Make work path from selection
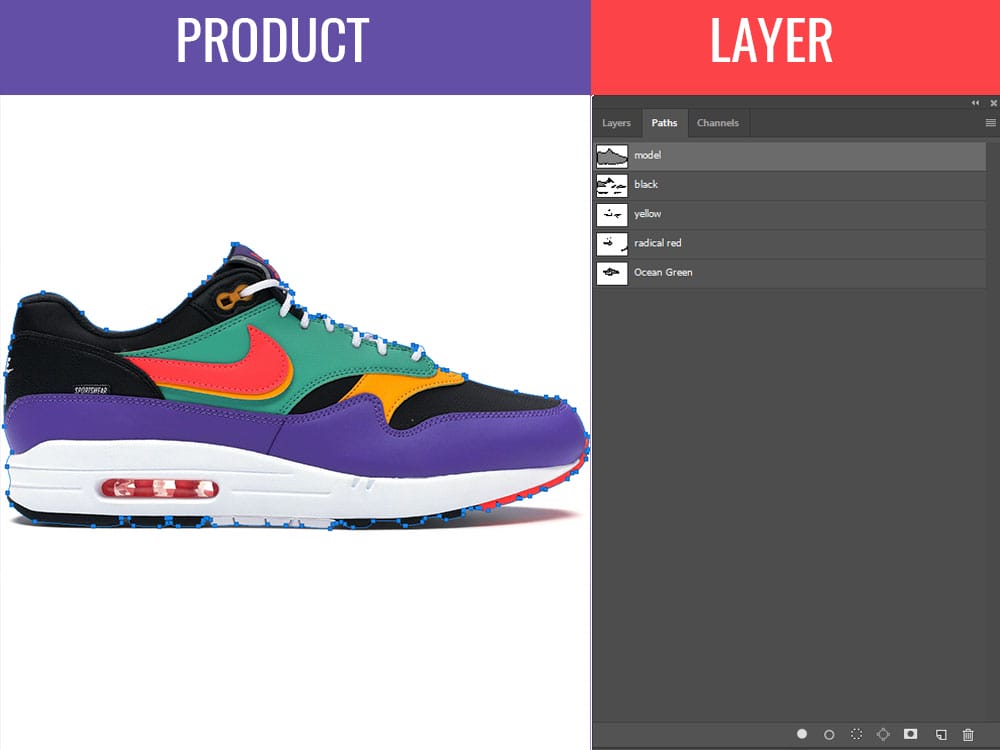1000x750 pixels. [883, 735]
